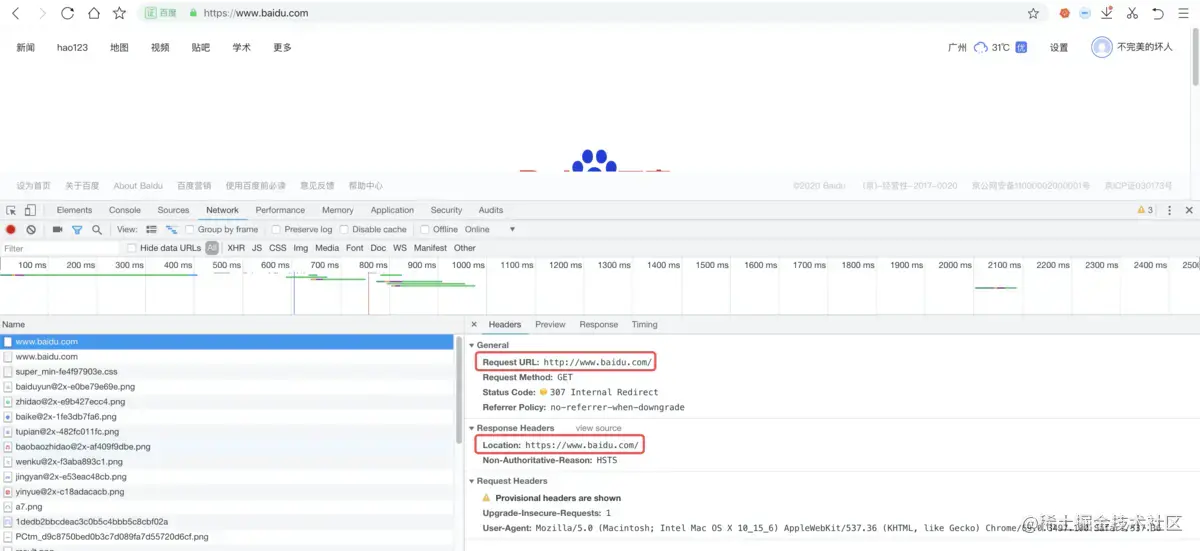Check the Disable cache option
The height and width of the screenshot is (551, 1200).
tap(344, 230)
